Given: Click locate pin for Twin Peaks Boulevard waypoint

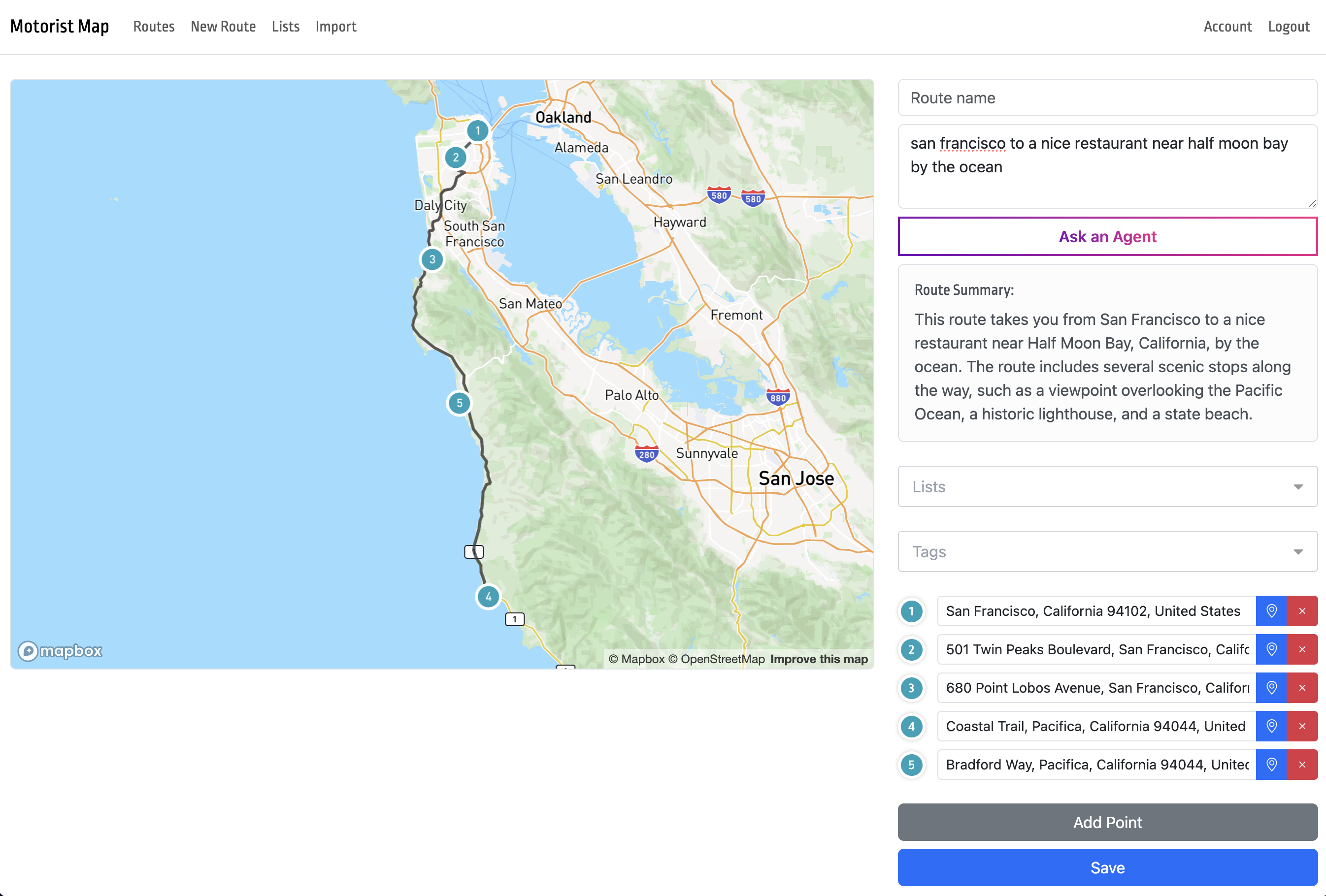Looking at the screenshot, I should point(1271,649).
